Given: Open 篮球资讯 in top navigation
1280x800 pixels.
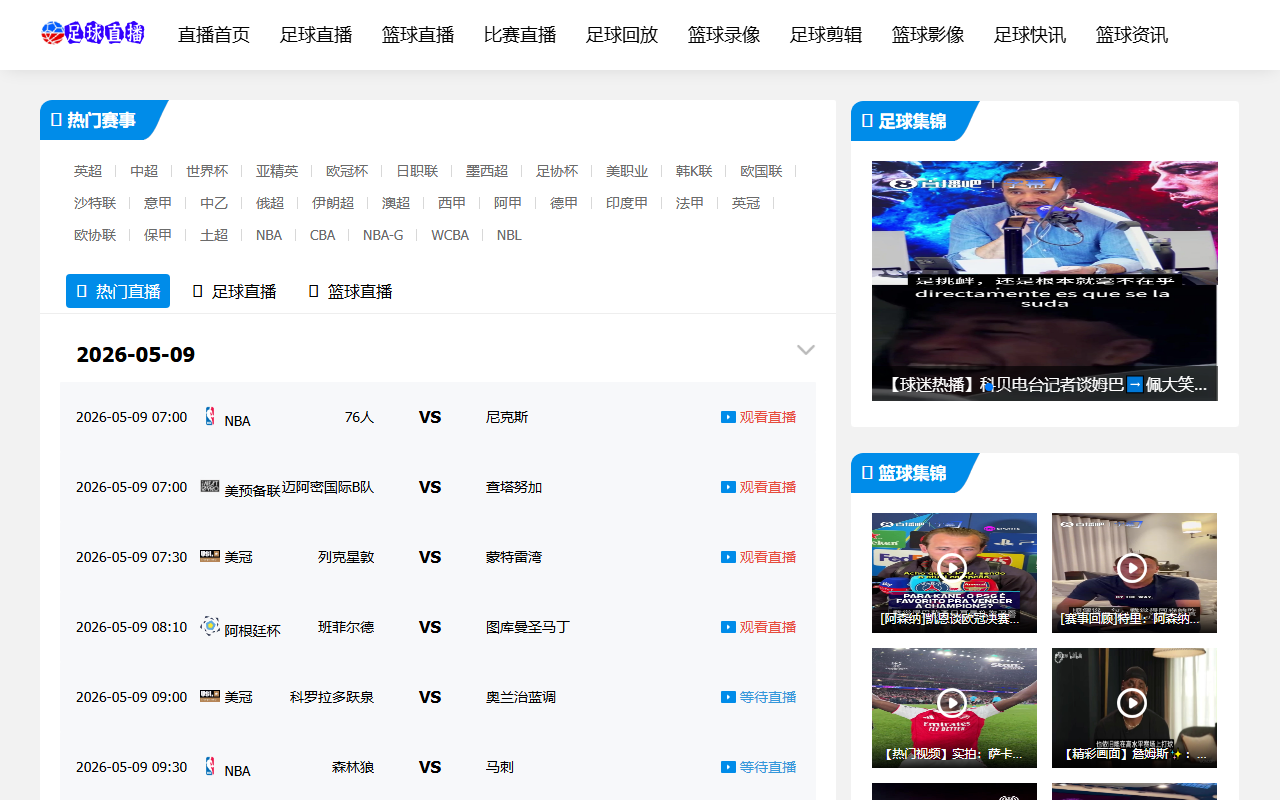Looking at the screenshot, I should tap(1132, 35).
